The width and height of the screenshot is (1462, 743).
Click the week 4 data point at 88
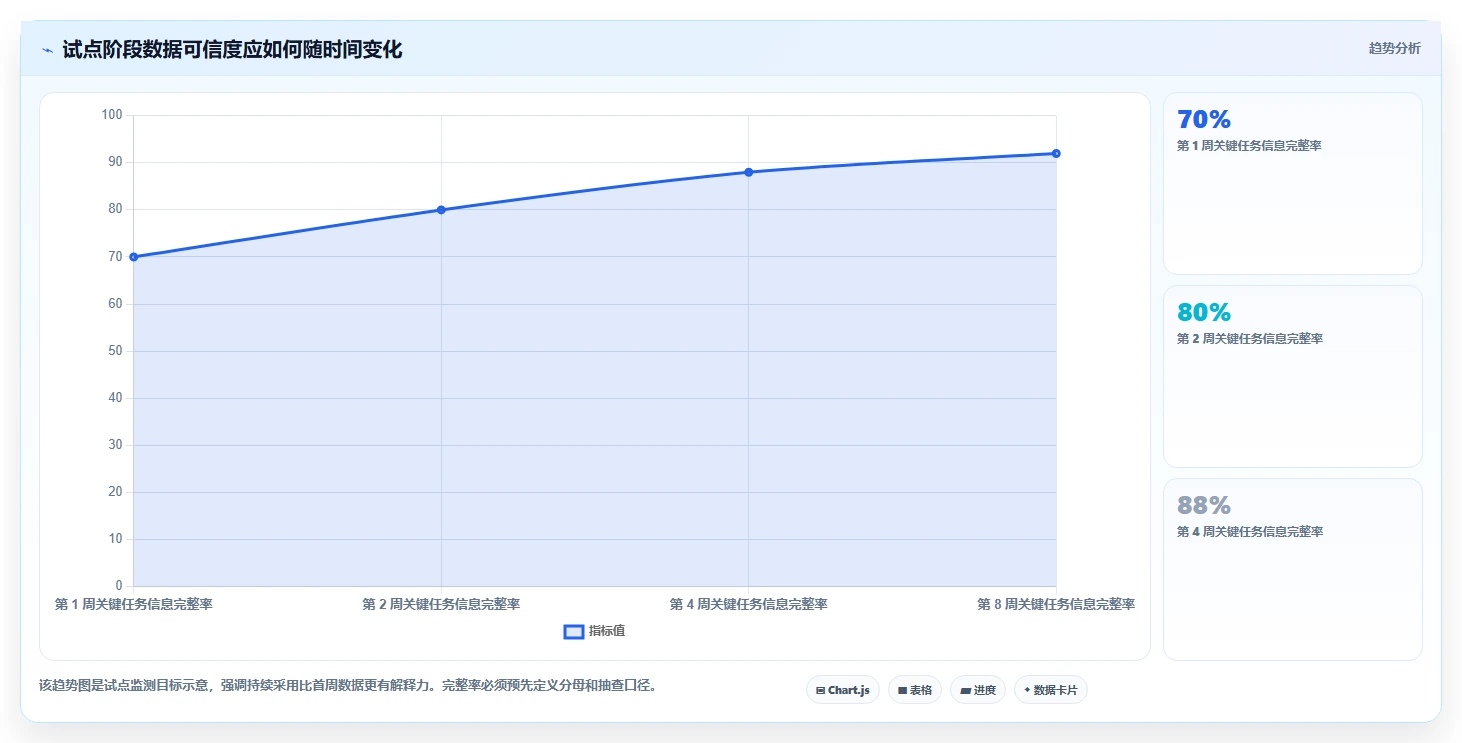point(748,172)
